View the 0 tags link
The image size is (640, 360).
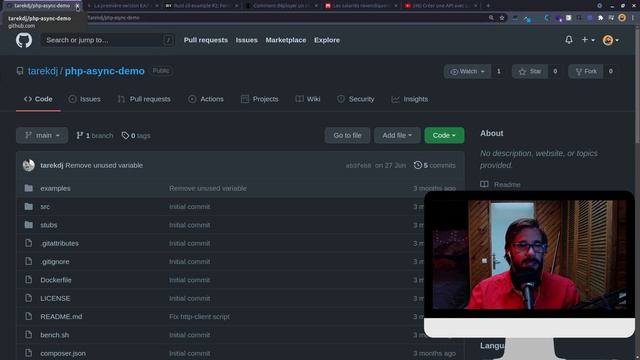(136, 136)
